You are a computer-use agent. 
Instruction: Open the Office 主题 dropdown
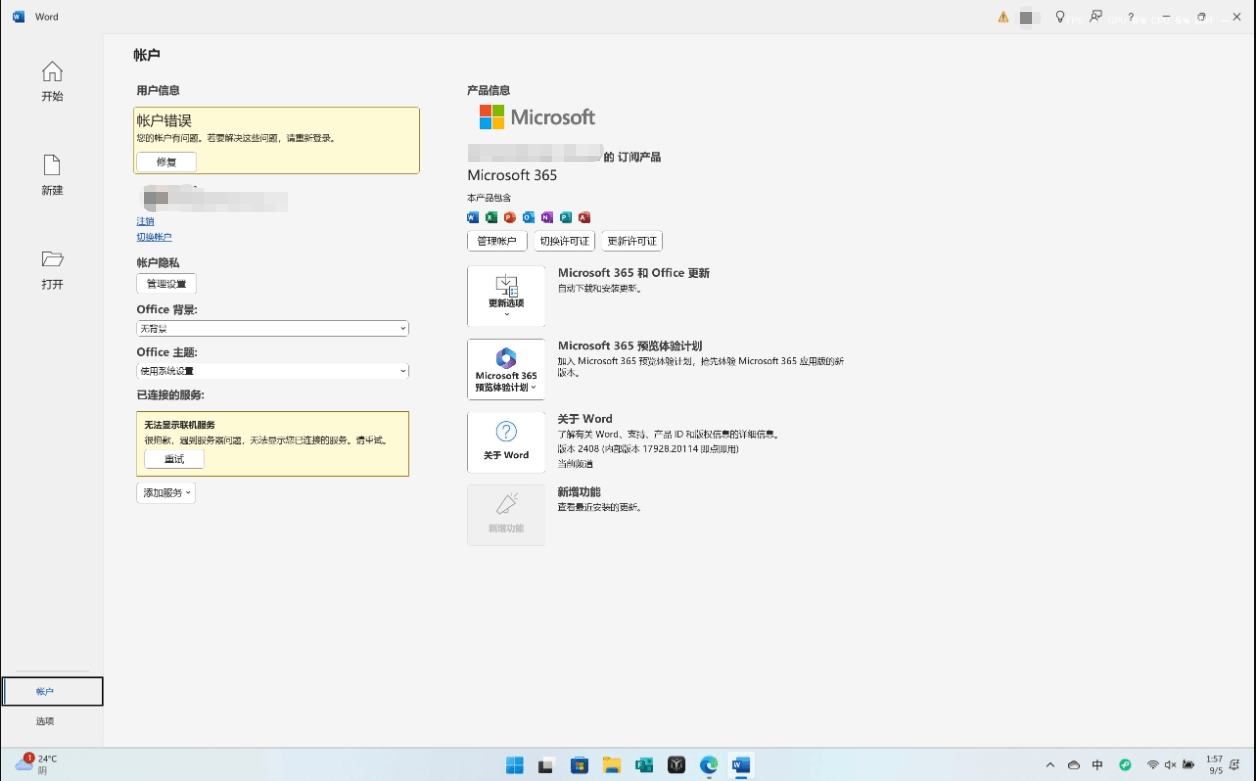coord(273,371)
